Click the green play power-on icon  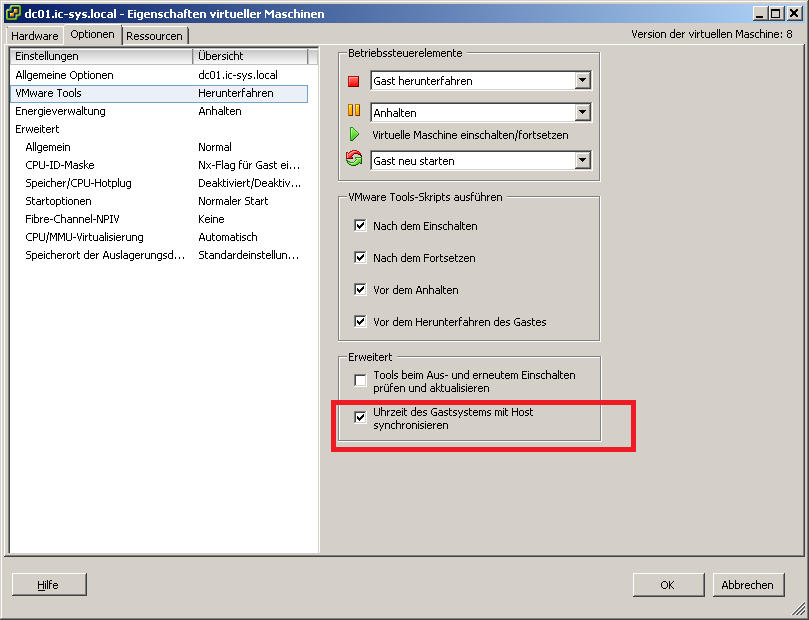(353, 134)
